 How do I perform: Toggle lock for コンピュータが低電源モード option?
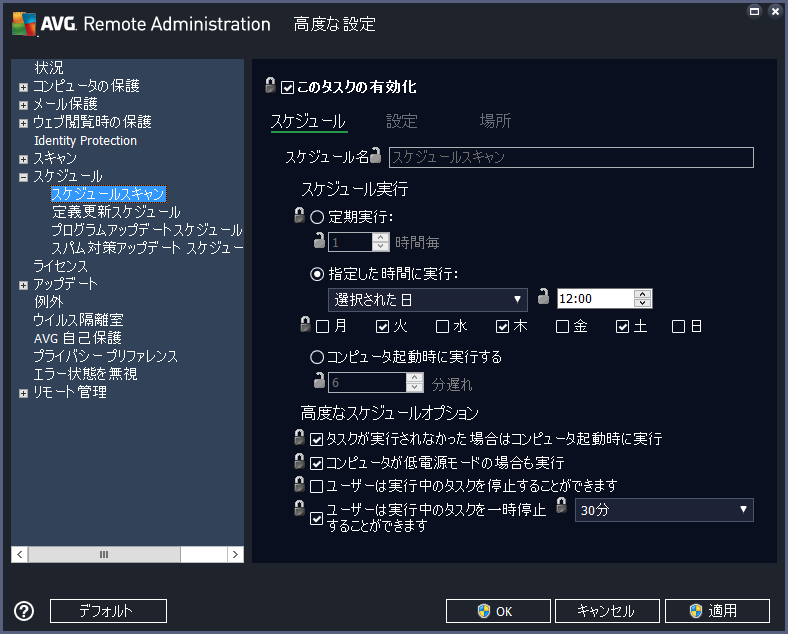click(299, 461)
